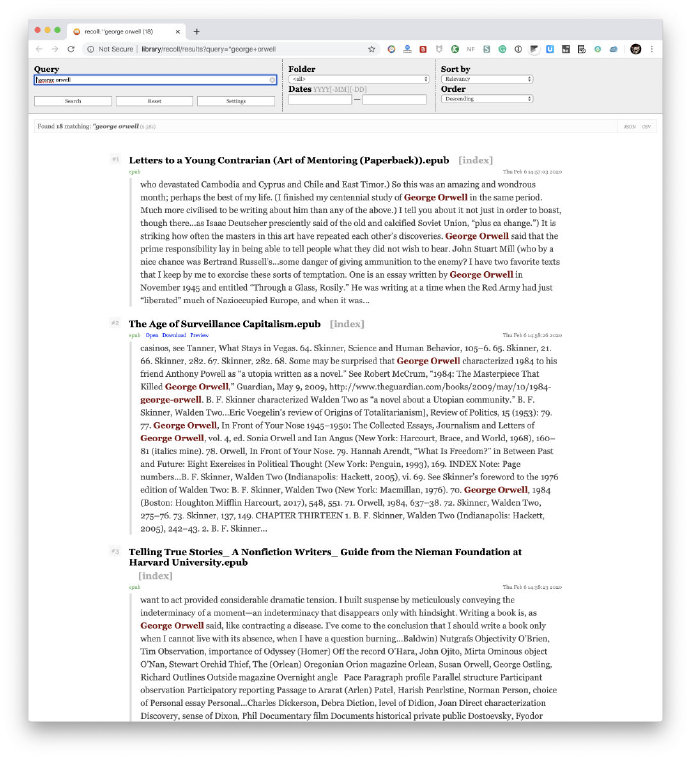This screenshot has height=758, width=690.
Task: Click the browser back arrow
Action: pyautogui.click(x=39, y=48)
